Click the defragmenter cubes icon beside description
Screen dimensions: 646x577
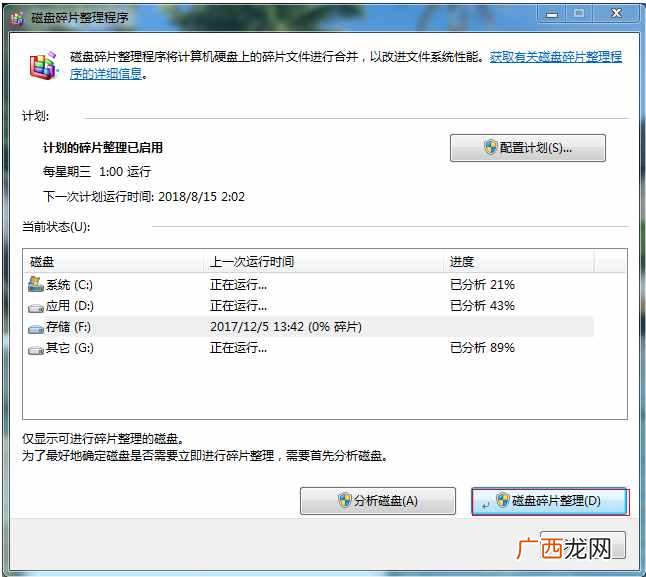pyautogui.click(x=43, y=65)
